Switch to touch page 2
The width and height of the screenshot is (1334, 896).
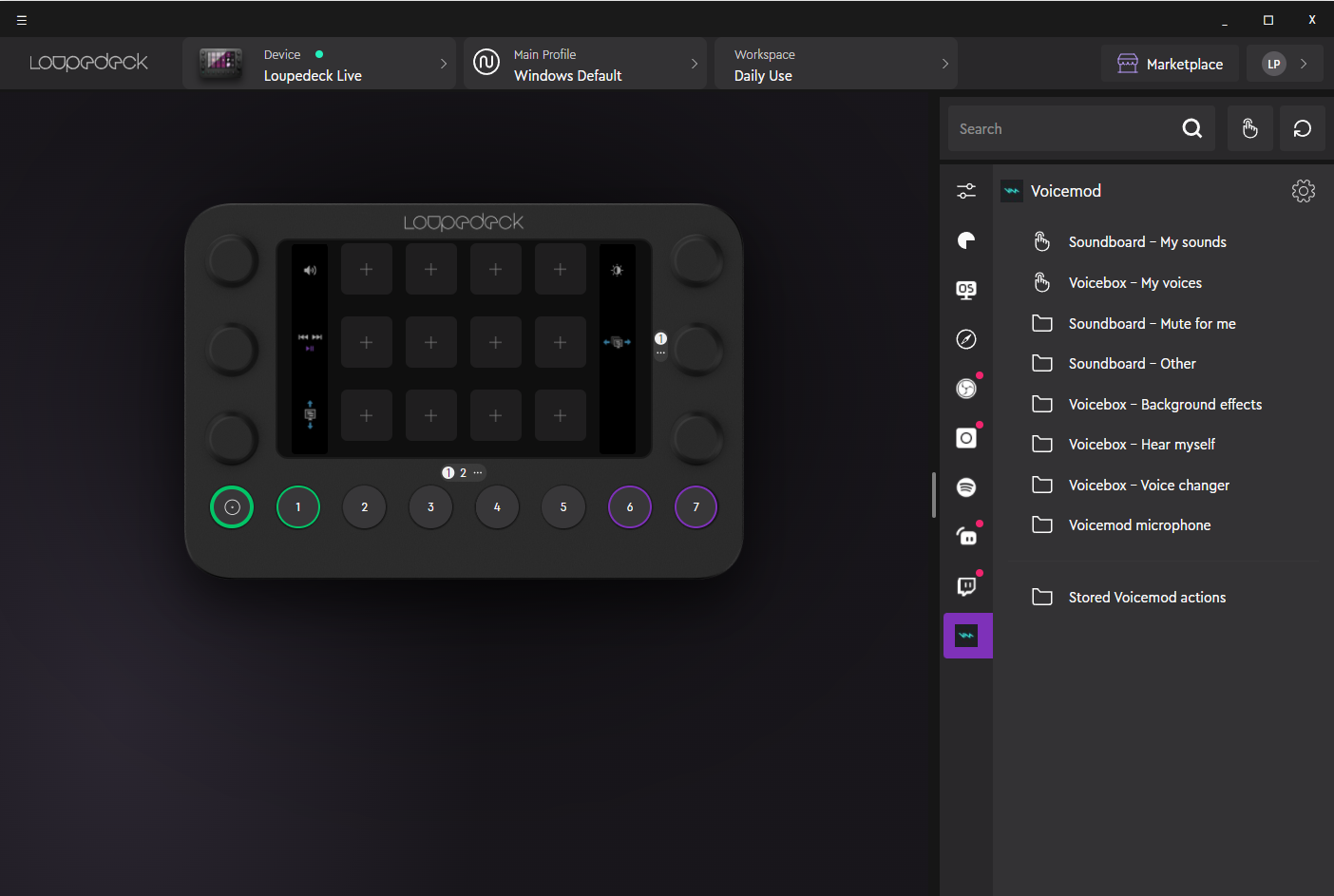pos(464,472)
